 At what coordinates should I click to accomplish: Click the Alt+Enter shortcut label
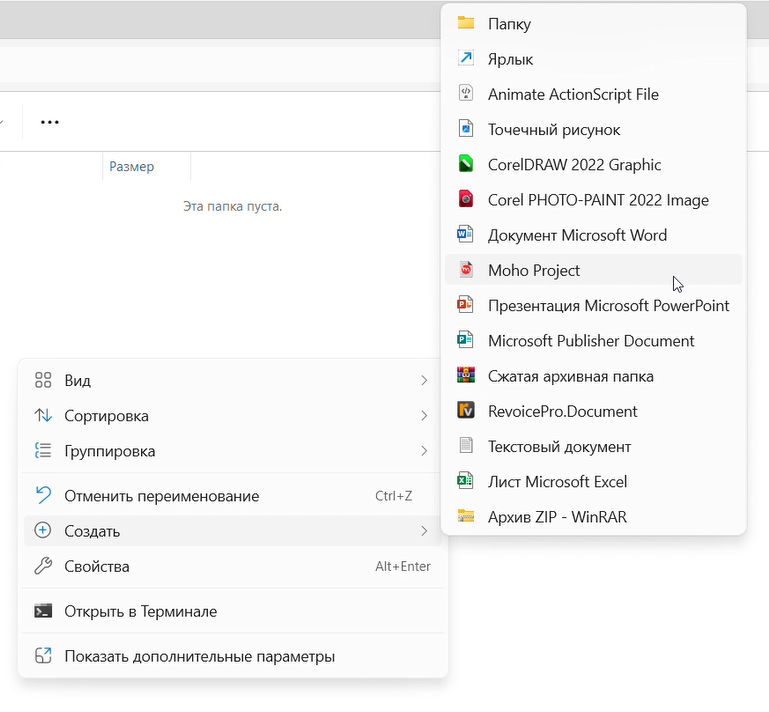point(403,566)
